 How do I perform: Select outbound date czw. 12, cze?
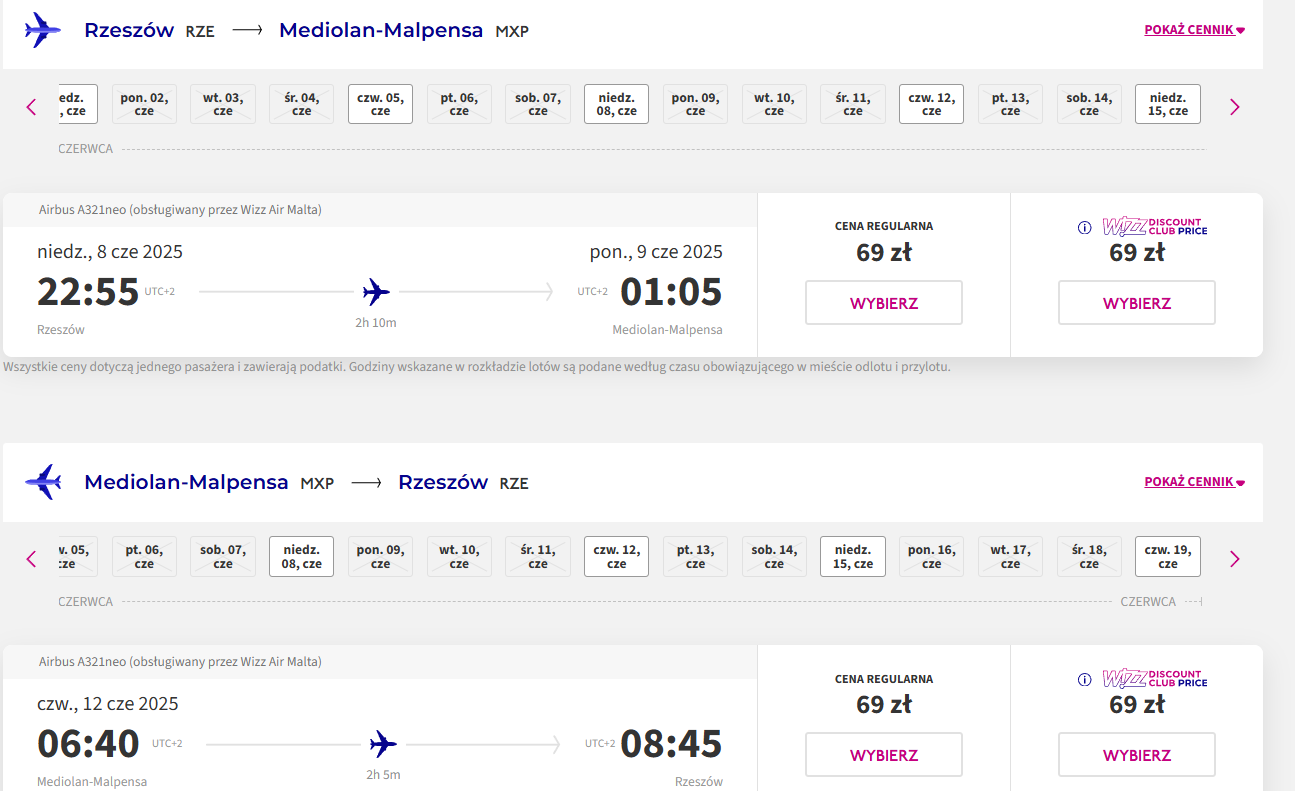pyautogui.click(x=931, y=104)
